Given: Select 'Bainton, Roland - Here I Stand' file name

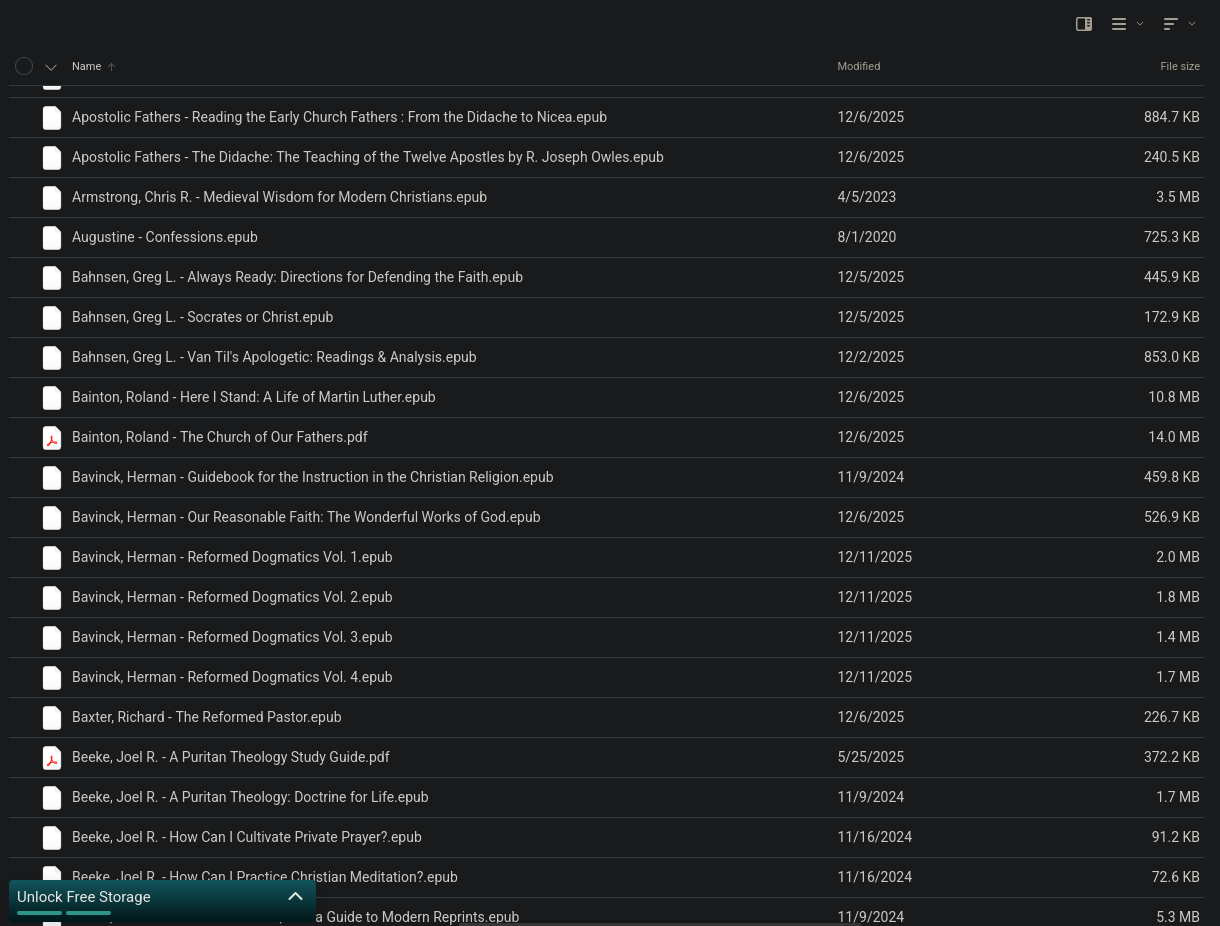Looking at the screenshot, I should pyautogui.click(x=254, y=397).
